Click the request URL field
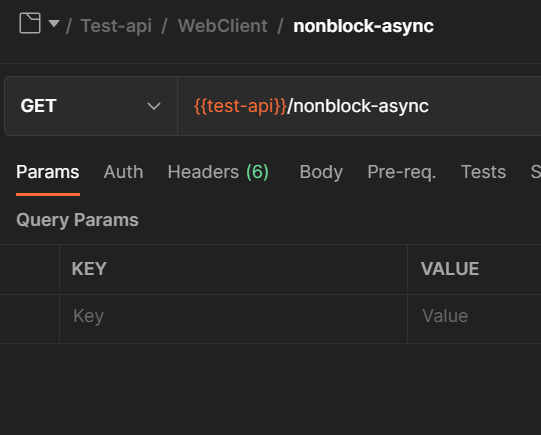Viewport: 541px width, 435px height. tap(359, 106)
